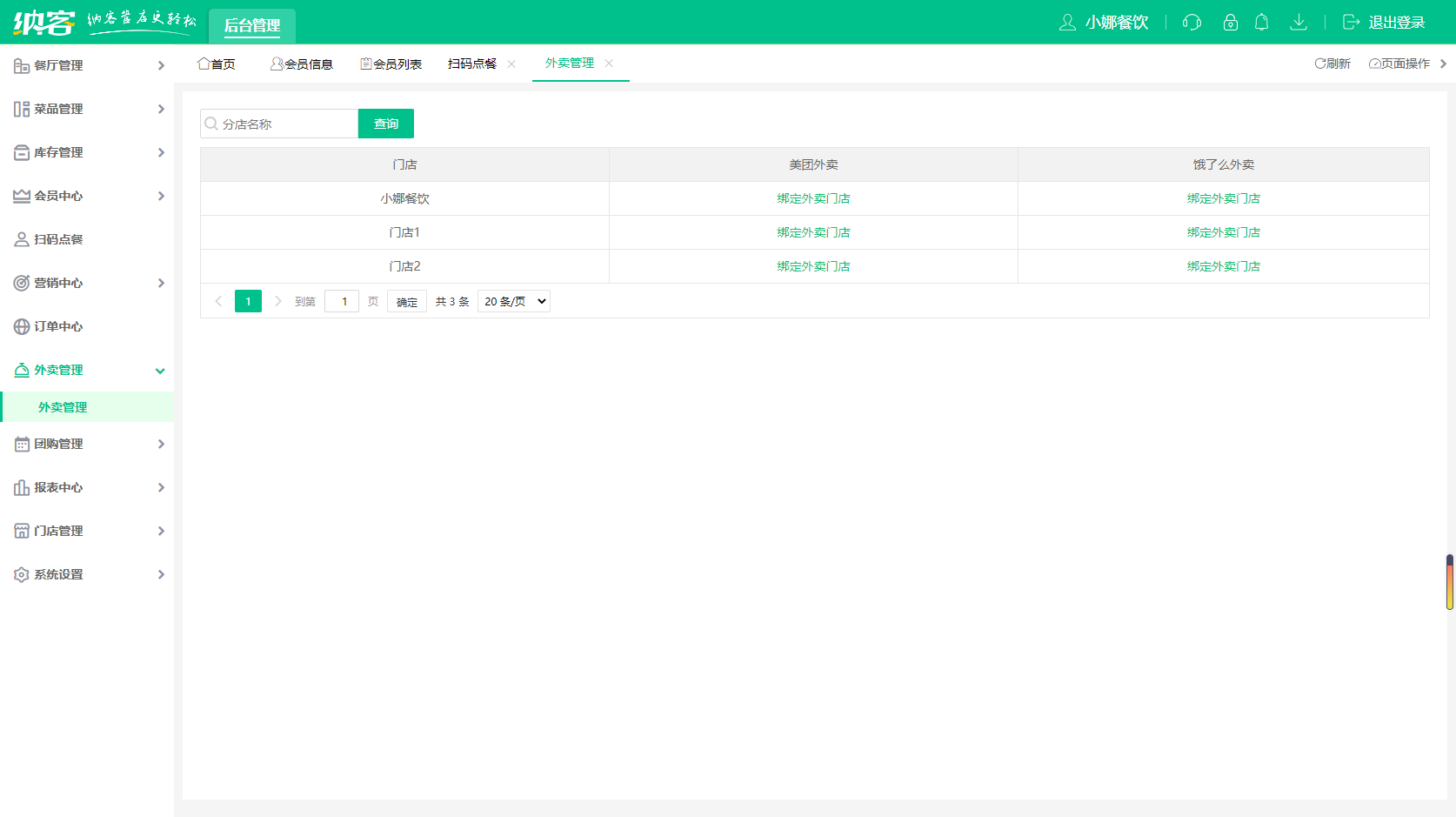Click the 查询 search button
The width and height of the screenshot is (1456, 817).
(x=385, y=124)
